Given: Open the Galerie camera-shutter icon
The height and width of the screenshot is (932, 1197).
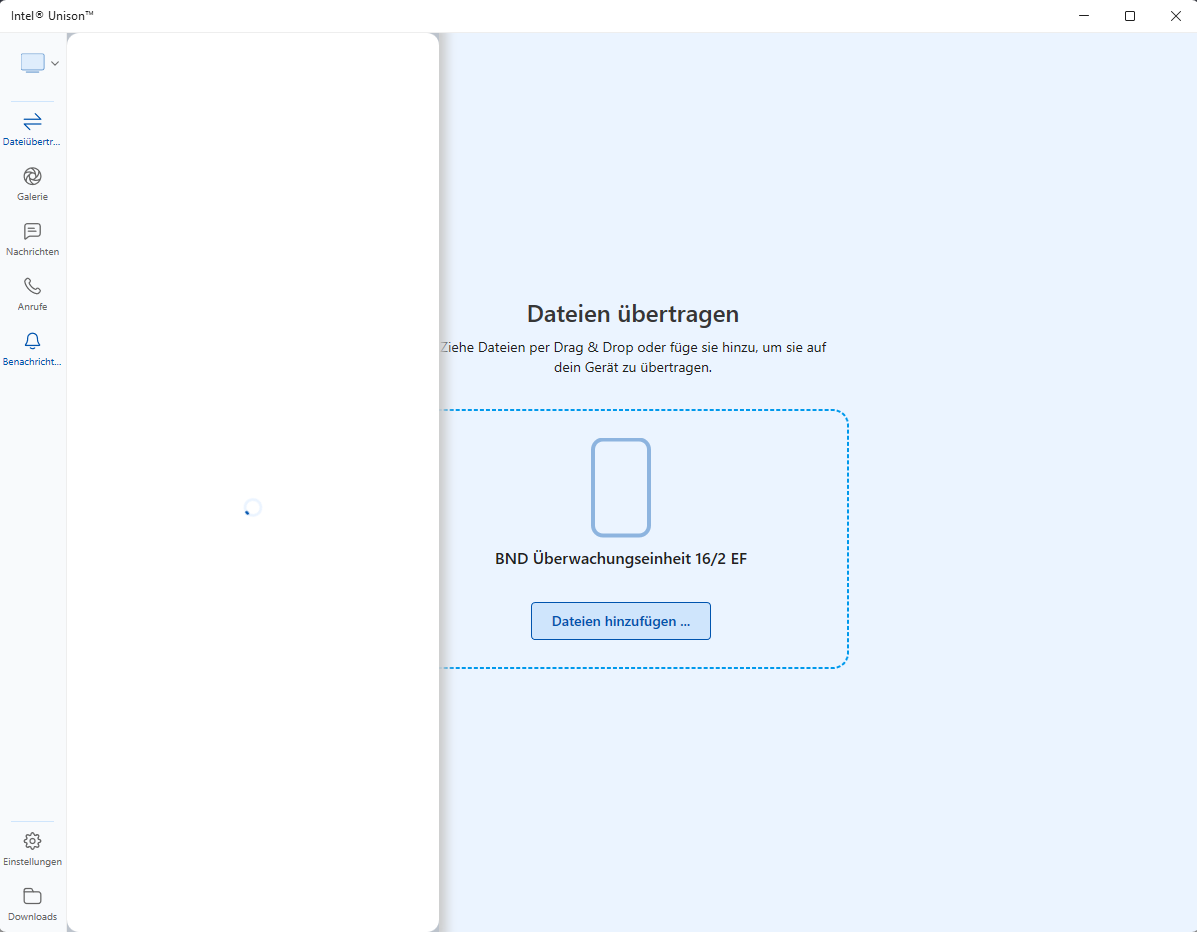Looking at the screenshot, I should [x=31, y=178].
